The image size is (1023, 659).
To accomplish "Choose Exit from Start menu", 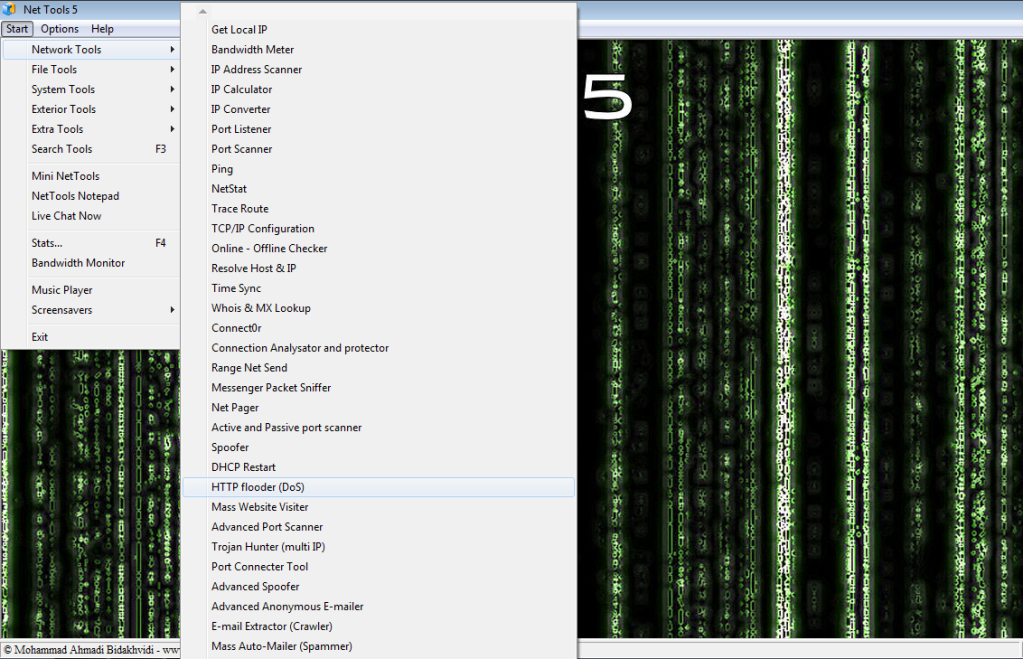I will (x=91, y=337).
